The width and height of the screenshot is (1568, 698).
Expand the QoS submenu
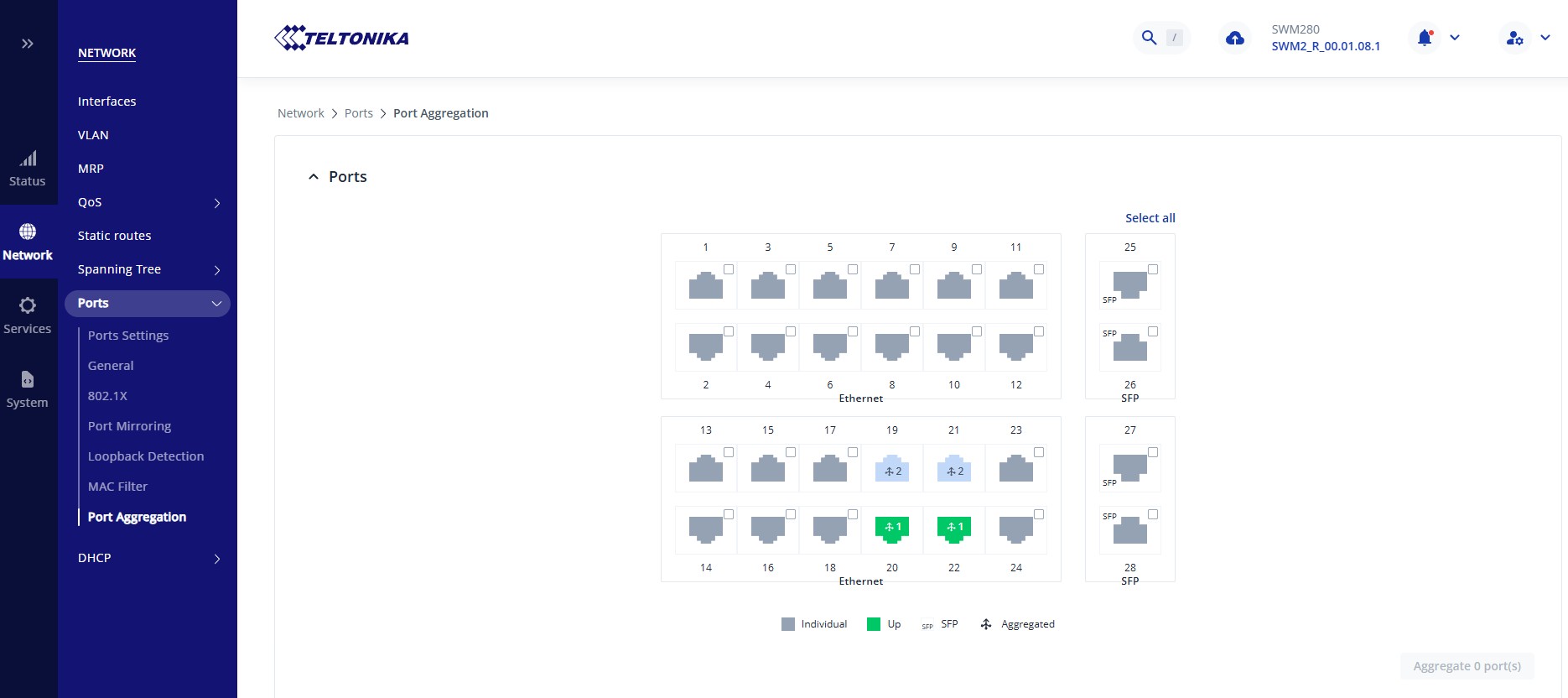tap(217, 203)
